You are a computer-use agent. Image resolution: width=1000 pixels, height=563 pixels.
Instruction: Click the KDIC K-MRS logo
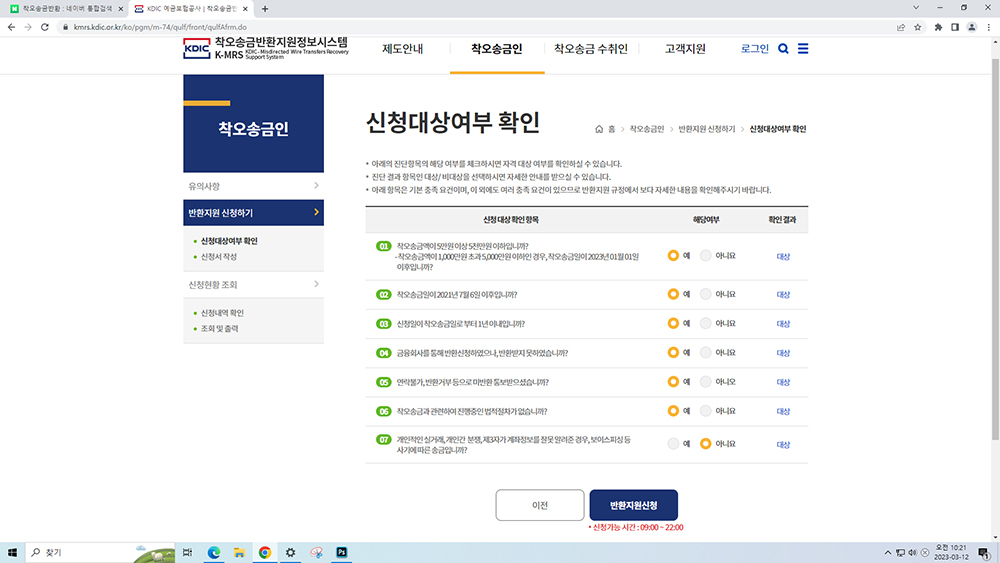(266, 48)
